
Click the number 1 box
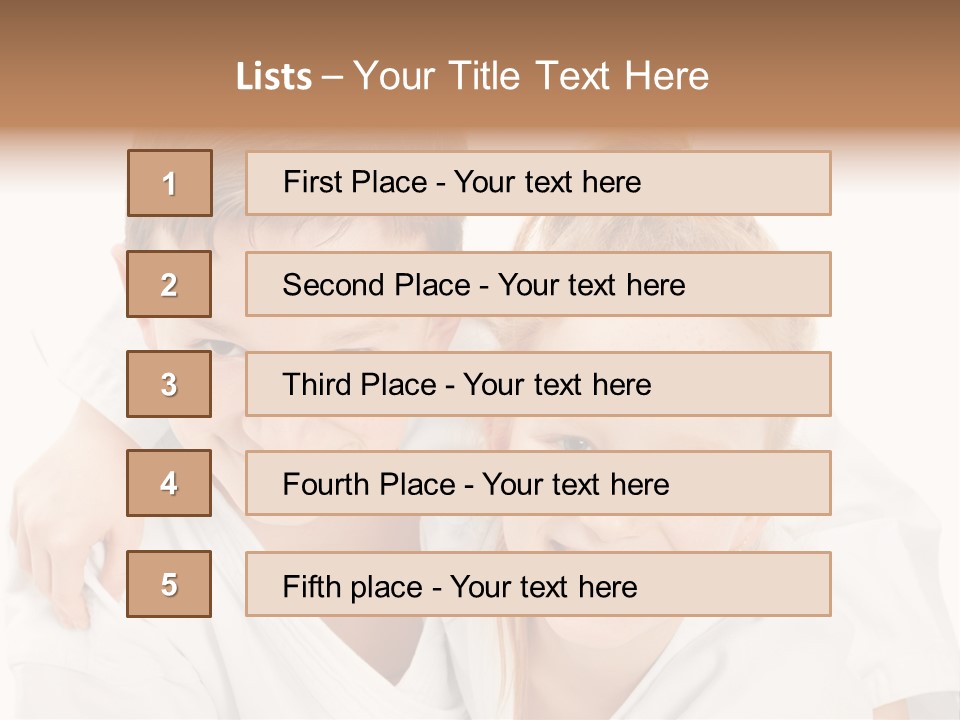tap(170, 183)
